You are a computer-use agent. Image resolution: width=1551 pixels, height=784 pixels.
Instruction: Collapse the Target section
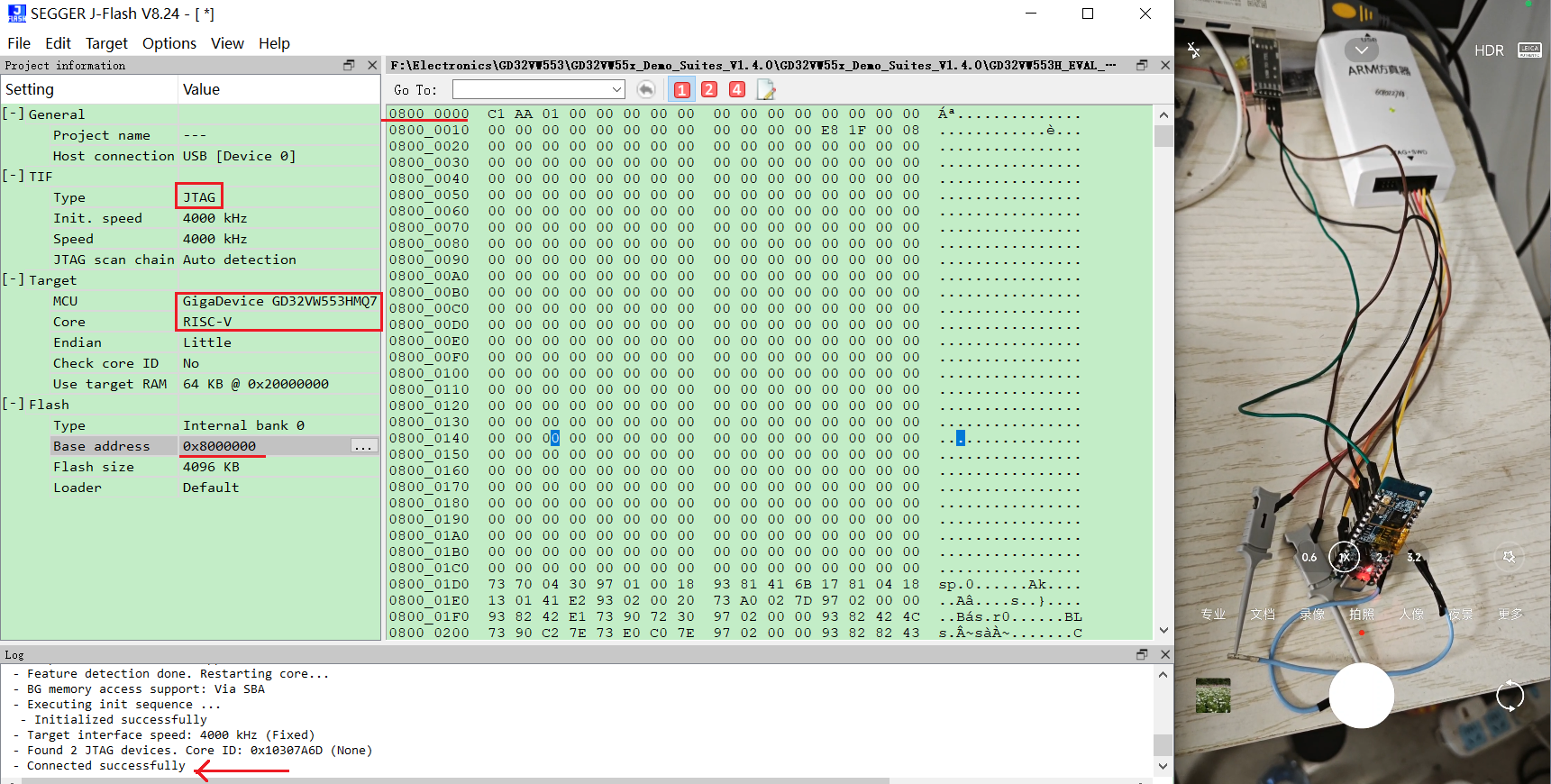tap(13, 279)
